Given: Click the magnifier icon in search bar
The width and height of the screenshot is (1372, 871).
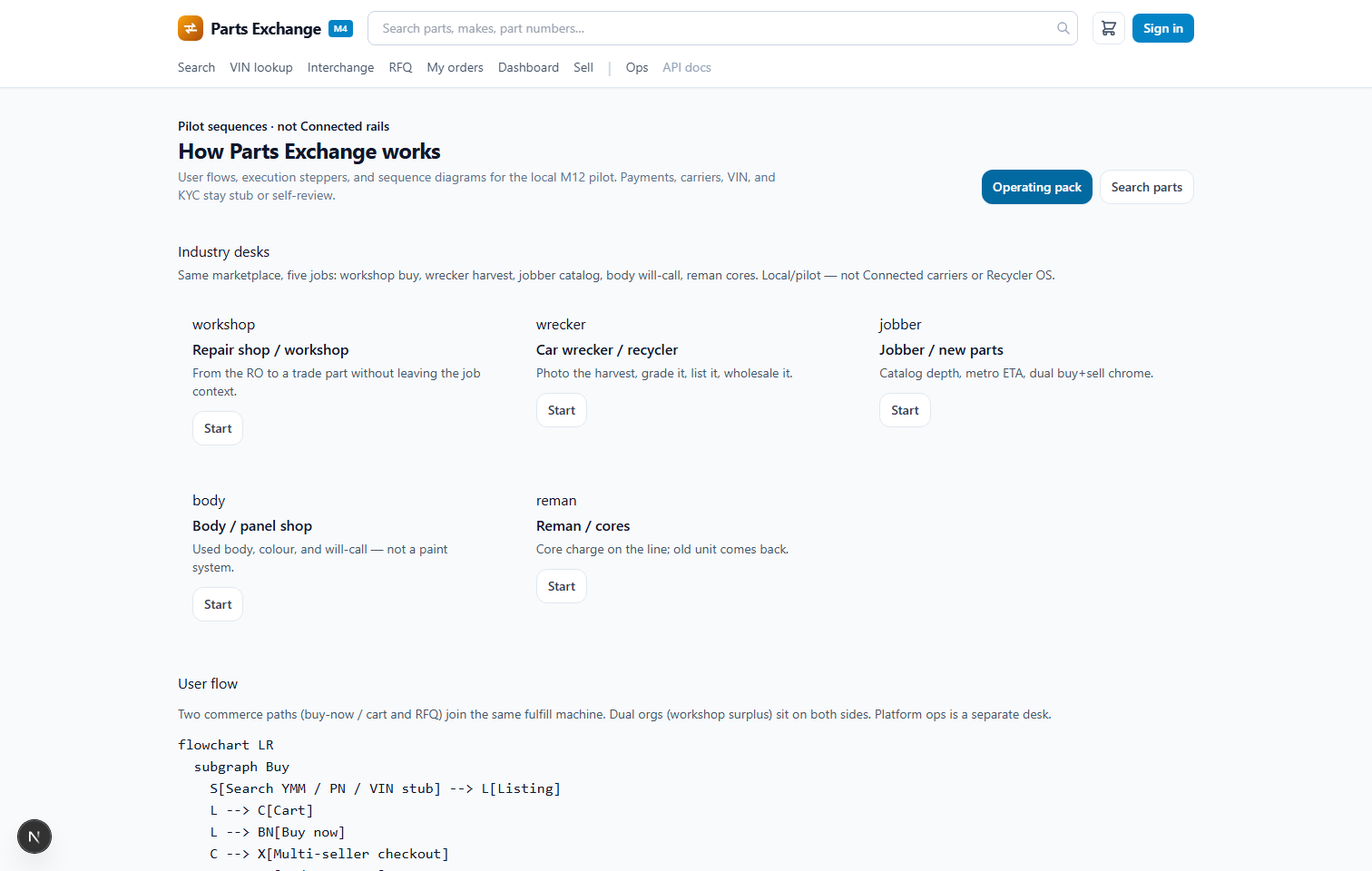Looking at the screenshot, I should click(1063, 28).
